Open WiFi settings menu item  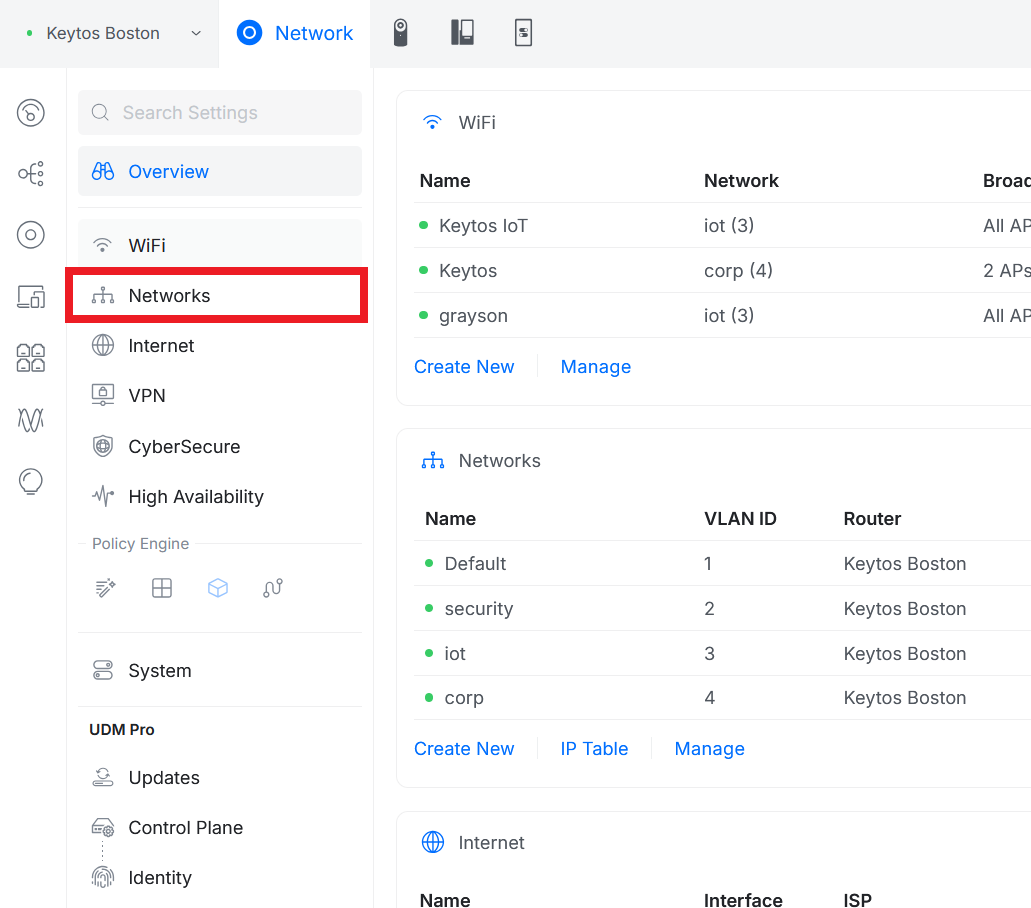[x=220, y=245]
